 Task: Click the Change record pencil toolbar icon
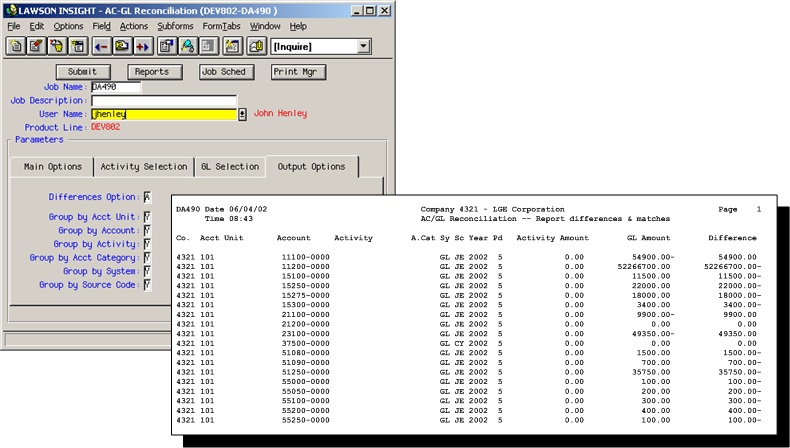(36, 46)
